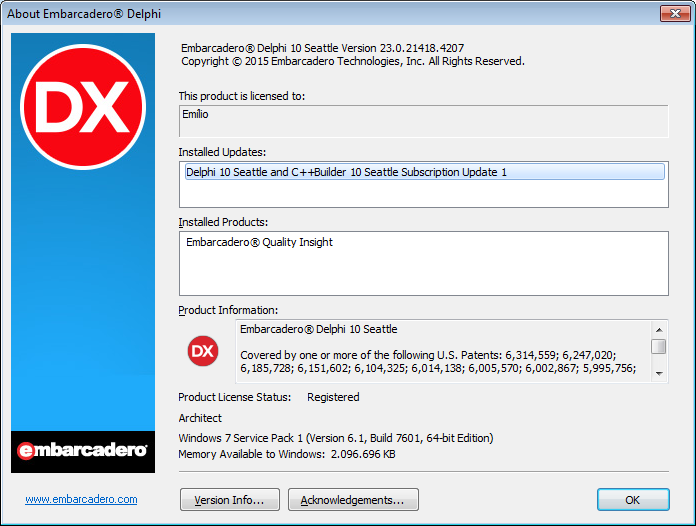Image resolution: width=696 pixels, height=526 pixels.
Task: Click the Installed Updates label
Action: click(x=222, y=152)
